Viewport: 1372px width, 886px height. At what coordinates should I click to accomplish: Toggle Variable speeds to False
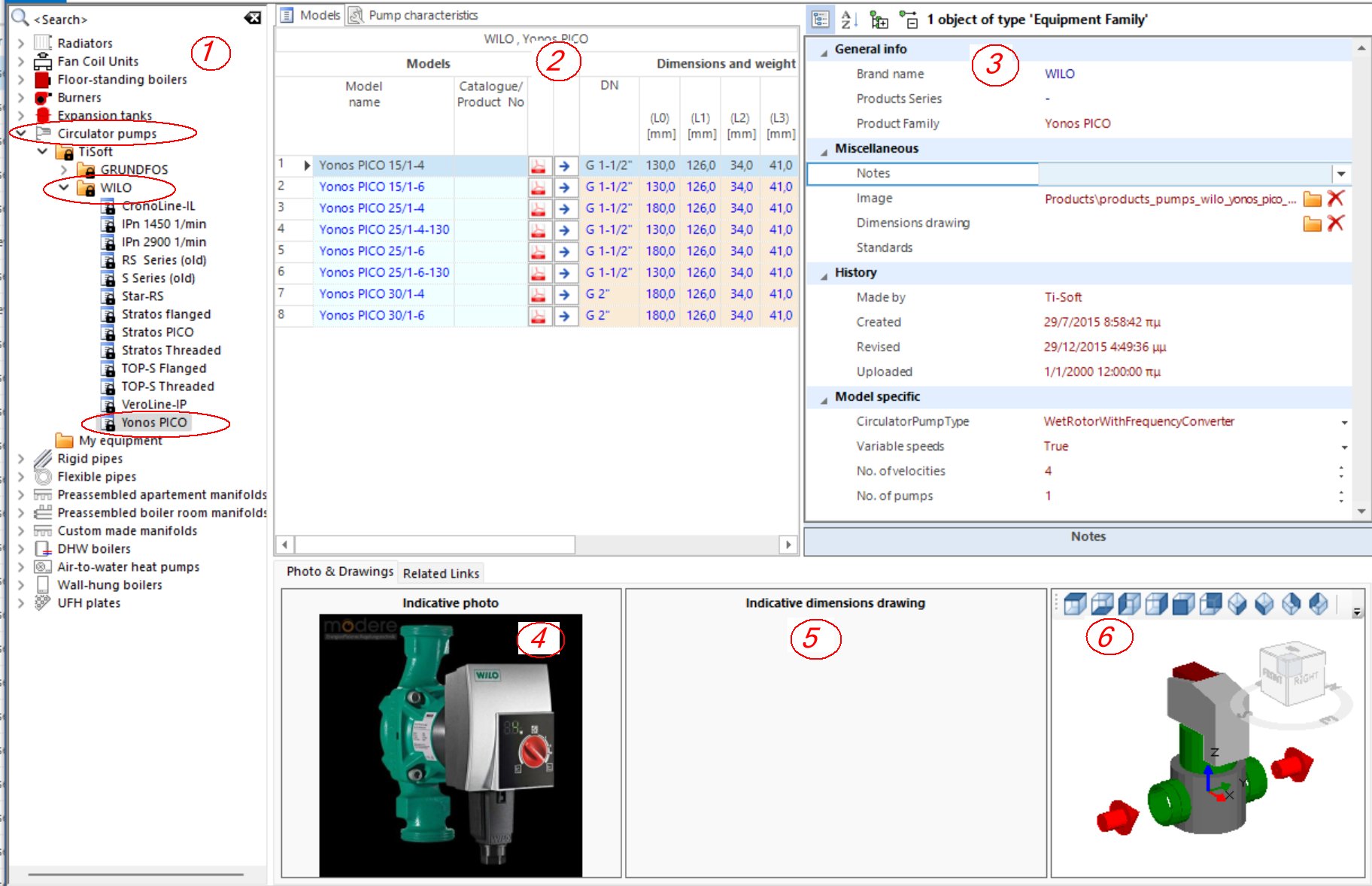click(x=1346, y=446)
